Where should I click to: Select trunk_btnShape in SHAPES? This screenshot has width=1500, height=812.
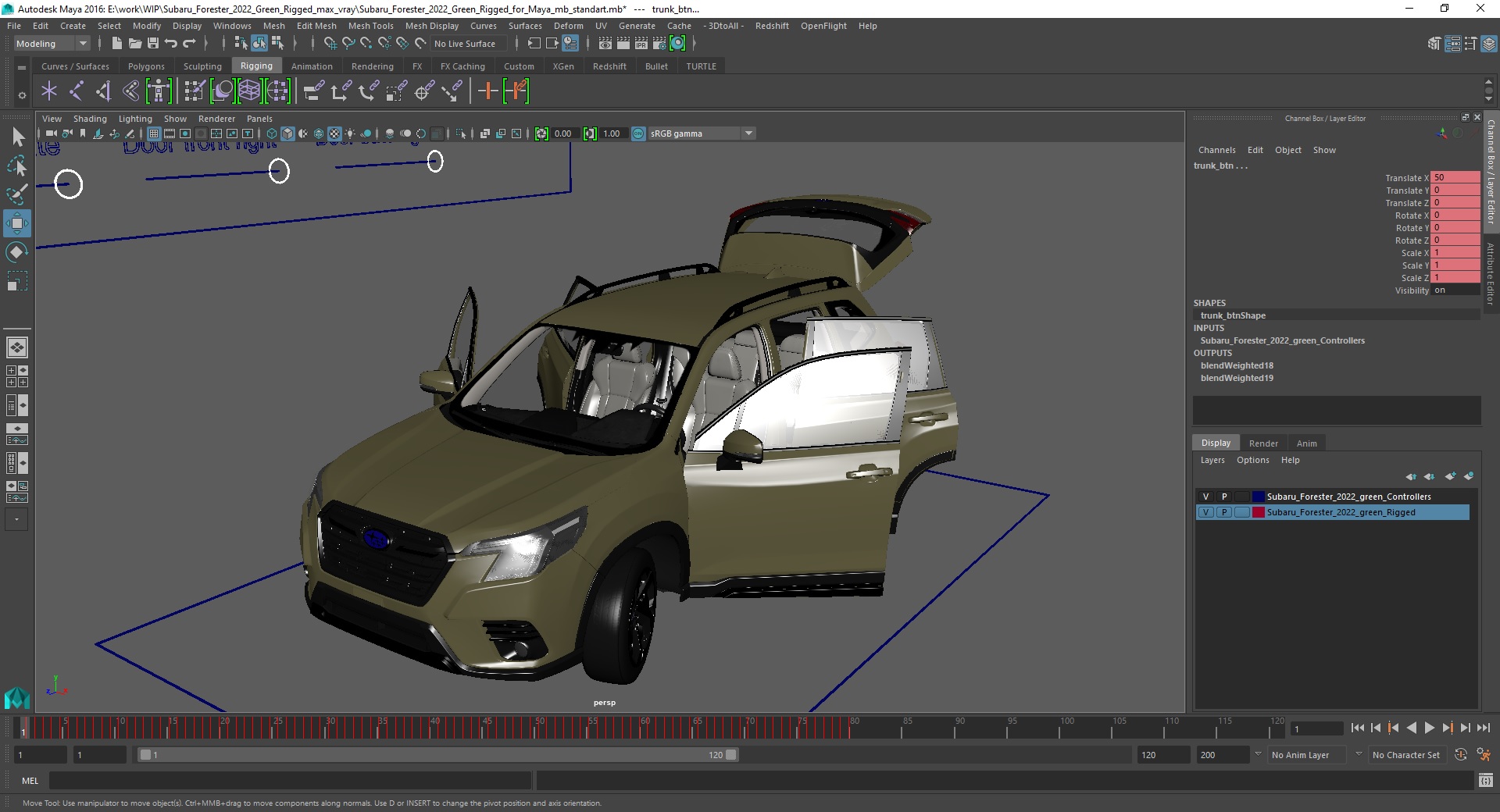(1233, 315)
